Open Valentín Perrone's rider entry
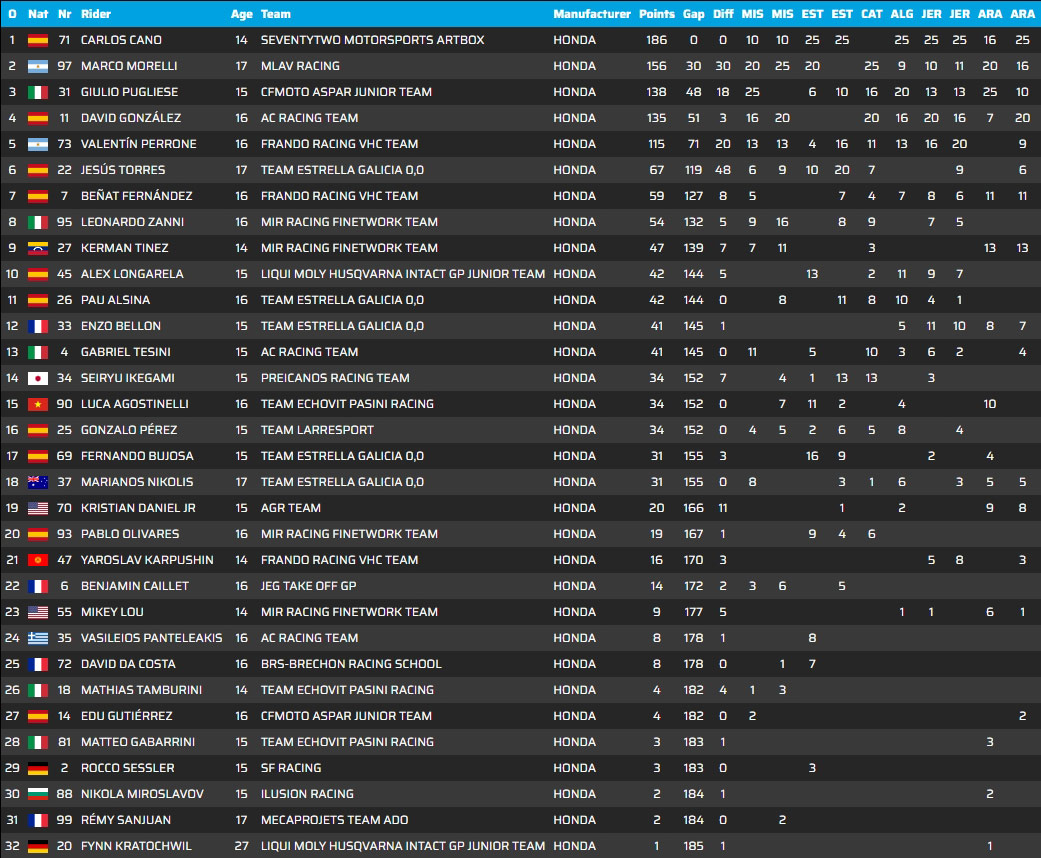This screenshot has width=1041, height=858. 138,144
